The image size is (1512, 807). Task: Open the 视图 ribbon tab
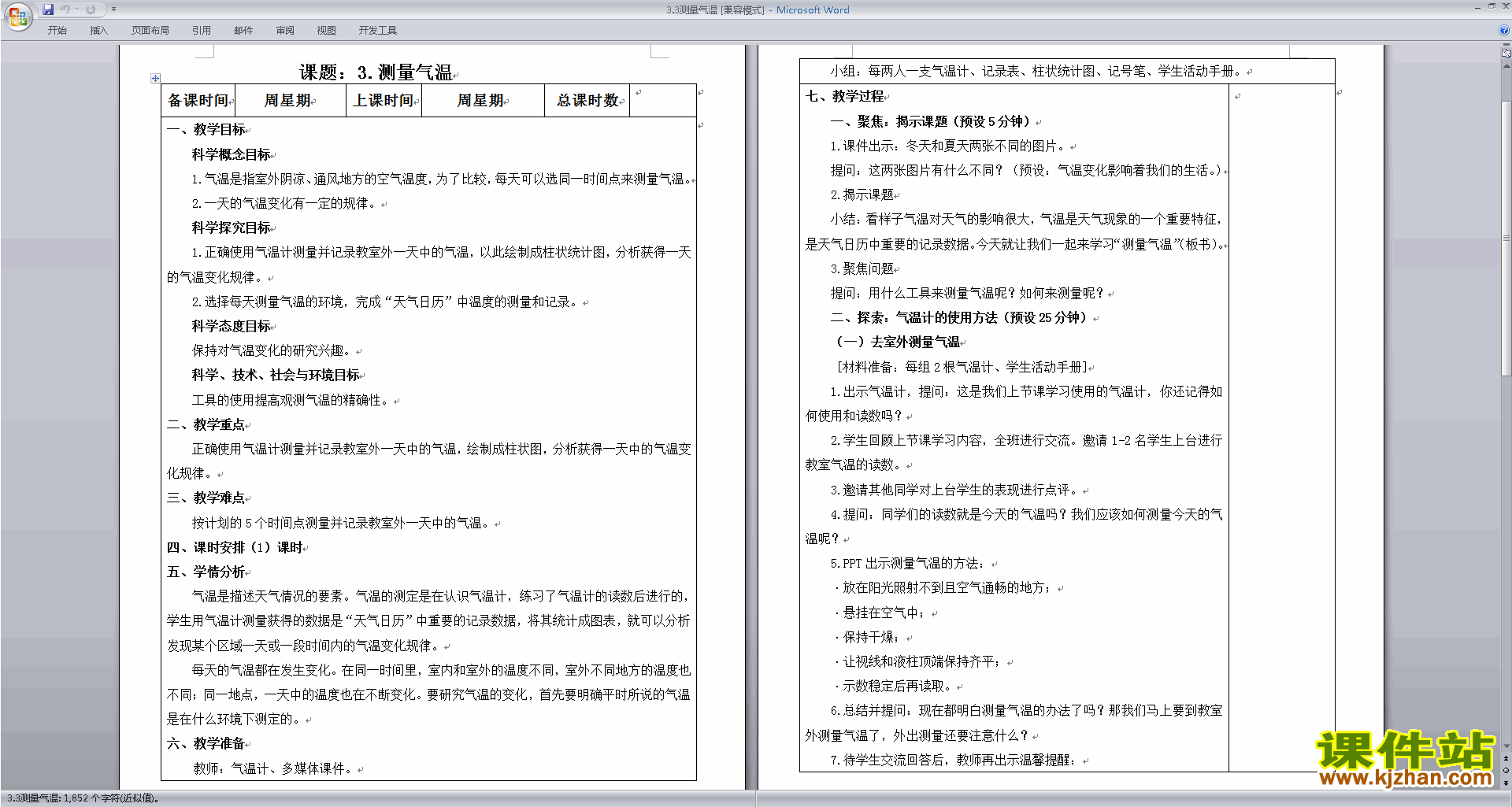(x=327, y=31)
